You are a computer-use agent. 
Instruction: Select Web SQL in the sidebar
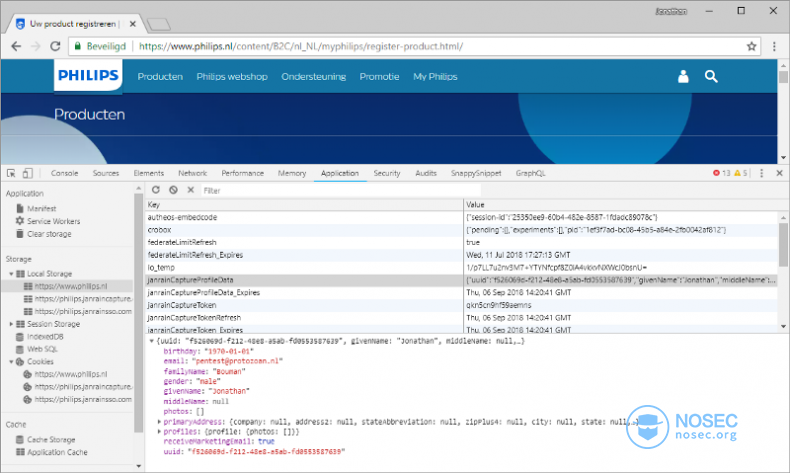click(x=42, y=349)
